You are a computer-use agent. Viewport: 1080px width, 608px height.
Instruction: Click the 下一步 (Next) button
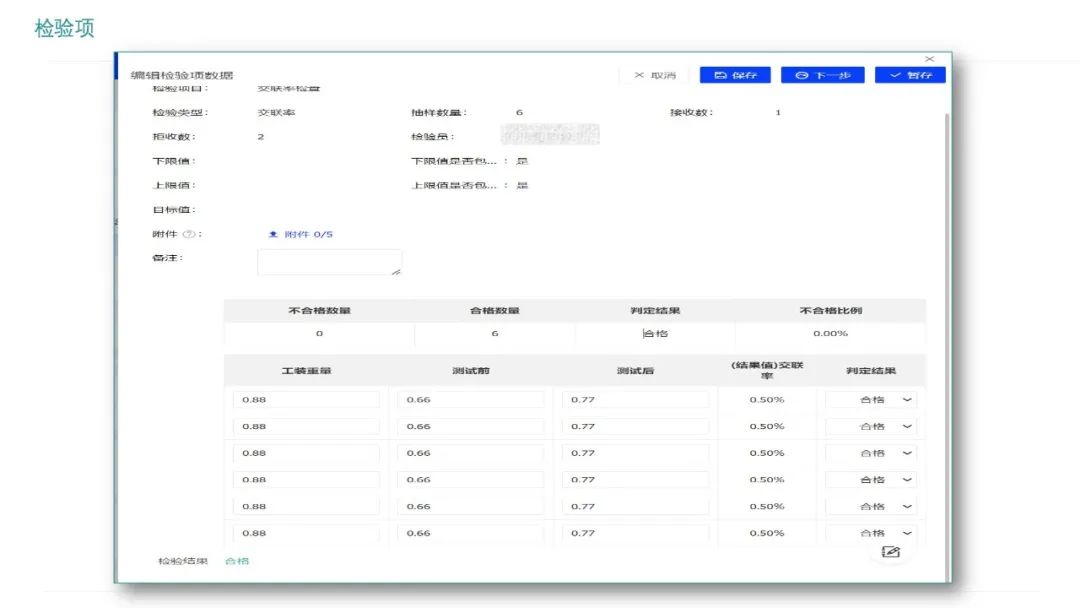pyautogui.click(x=822, y=75)
